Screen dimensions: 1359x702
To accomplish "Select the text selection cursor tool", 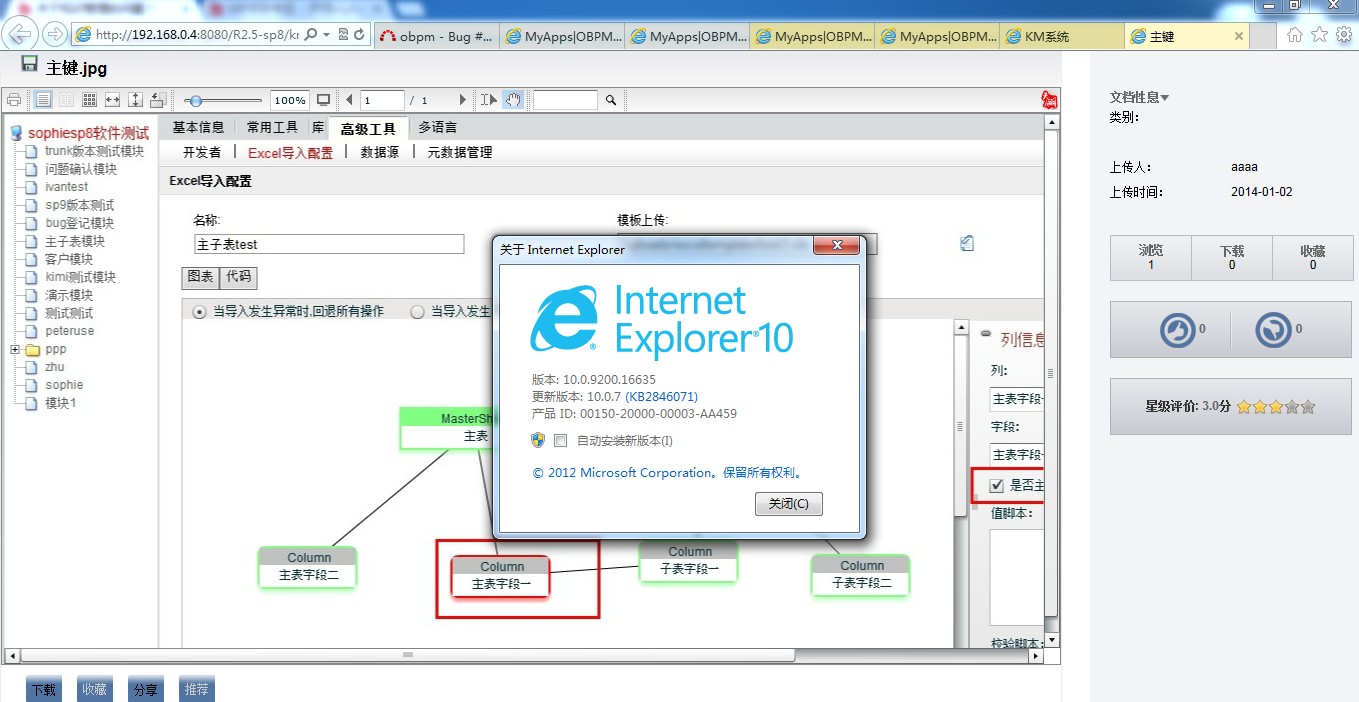I will 488,100.
